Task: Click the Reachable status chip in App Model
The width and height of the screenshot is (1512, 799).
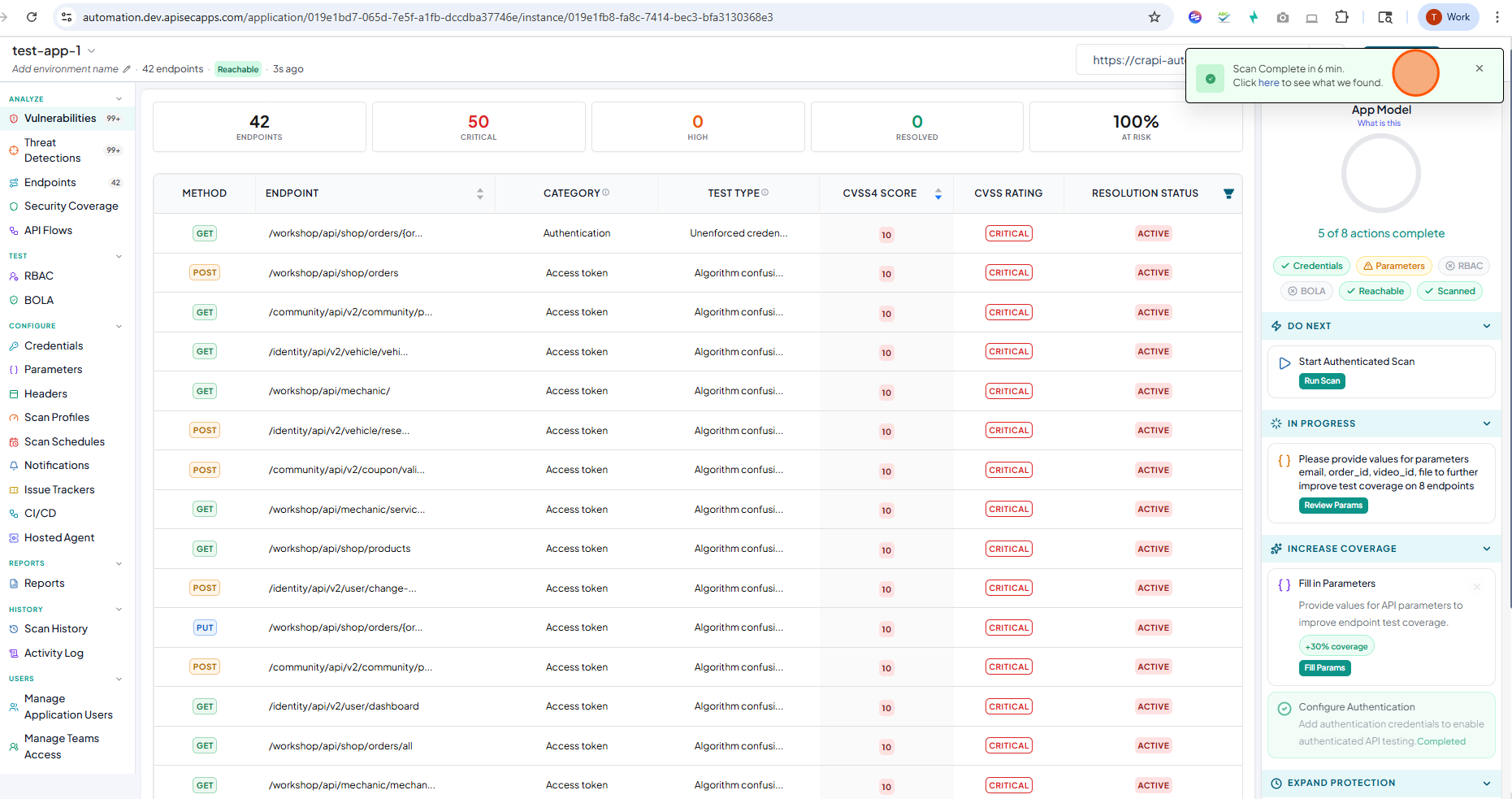Action: [x=1375, y=291]
